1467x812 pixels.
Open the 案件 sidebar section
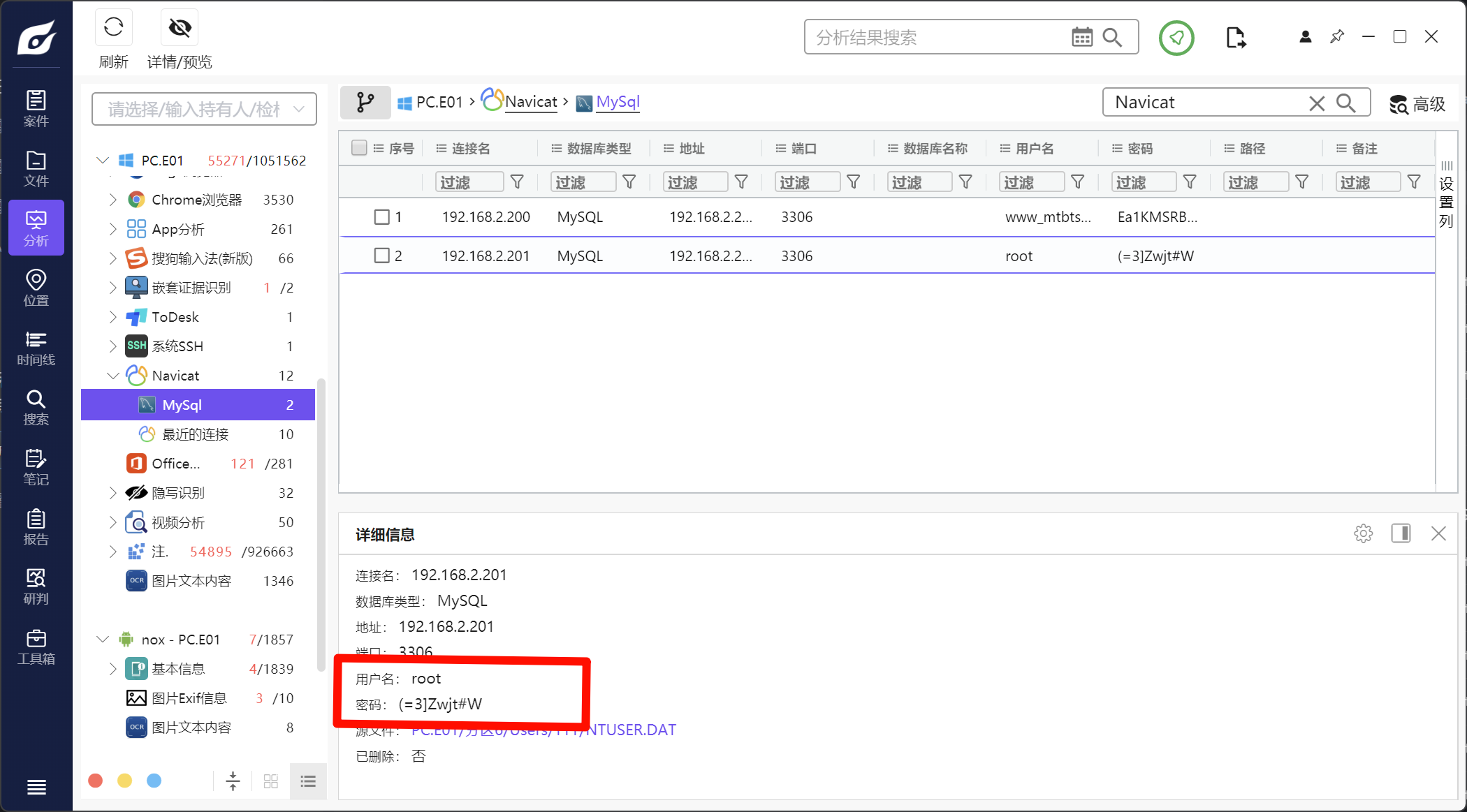click(36, 108)
